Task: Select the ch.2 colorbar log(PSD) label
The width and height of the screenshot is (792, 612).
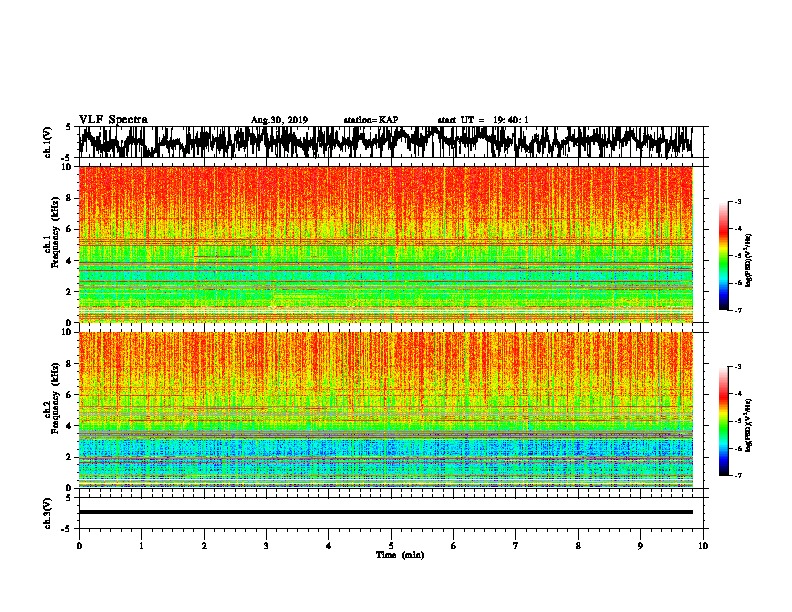Action: click(x=748, y=425)
